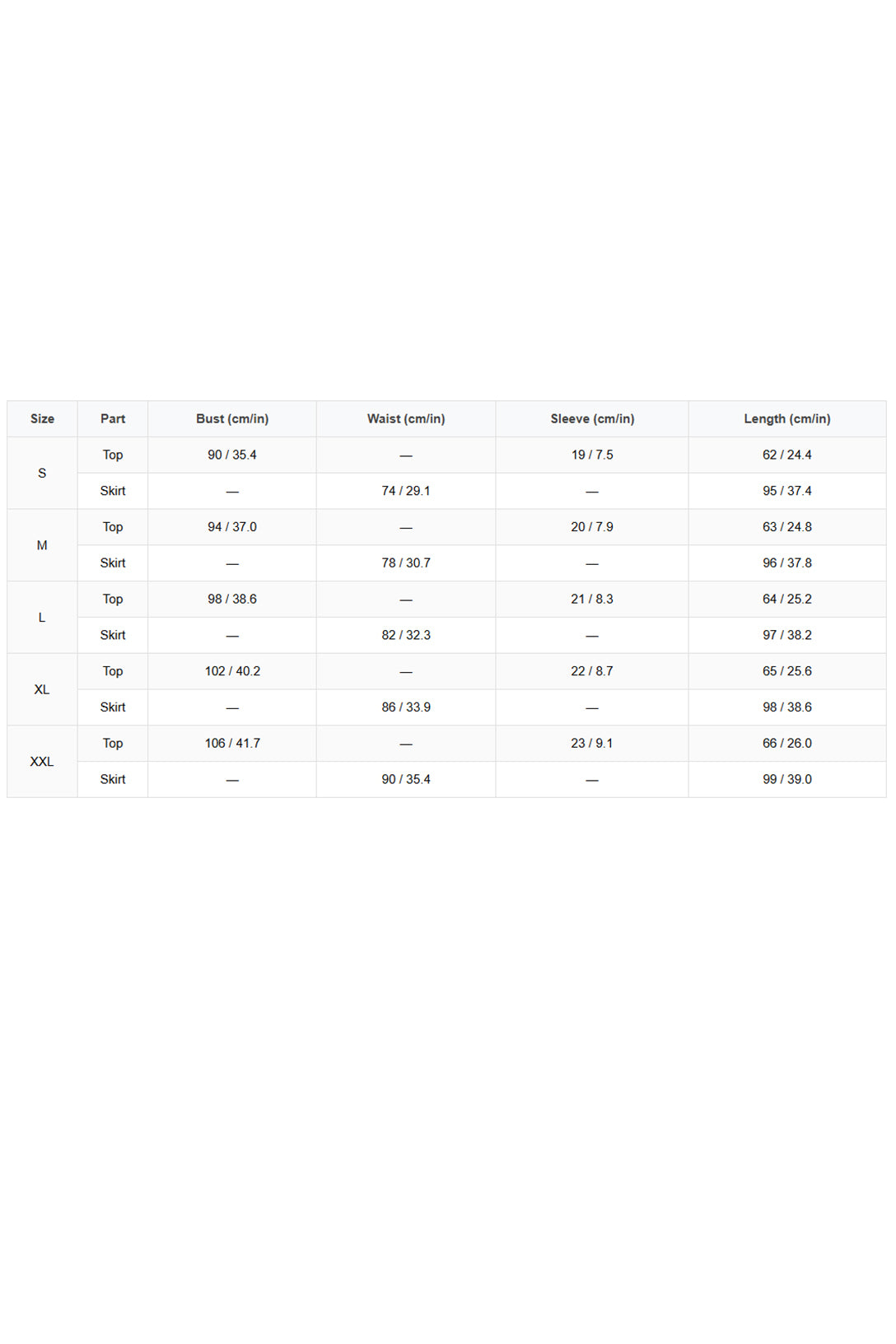Click the 86 / 33.9 waist value
Image resolution: width=896 pixels, height=1344 pixels.
406,707
